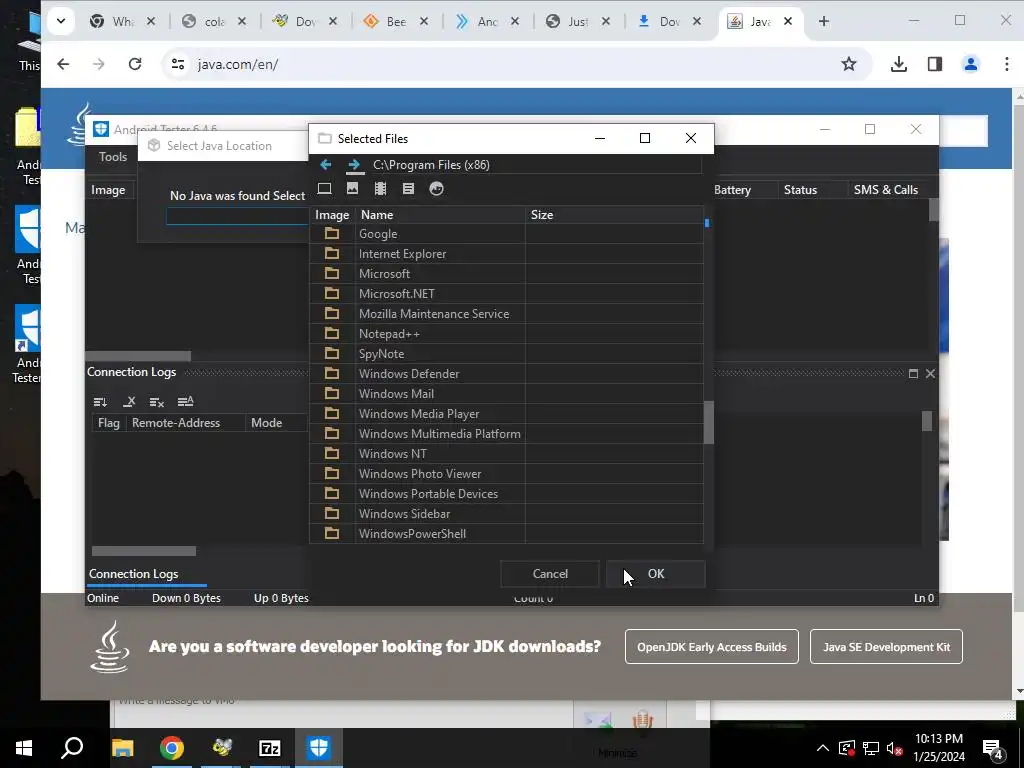The width and height of the screenshot is (1024, 768).
Task: Click the clear list icon in Connection Logs
Action: click(157, 402)
